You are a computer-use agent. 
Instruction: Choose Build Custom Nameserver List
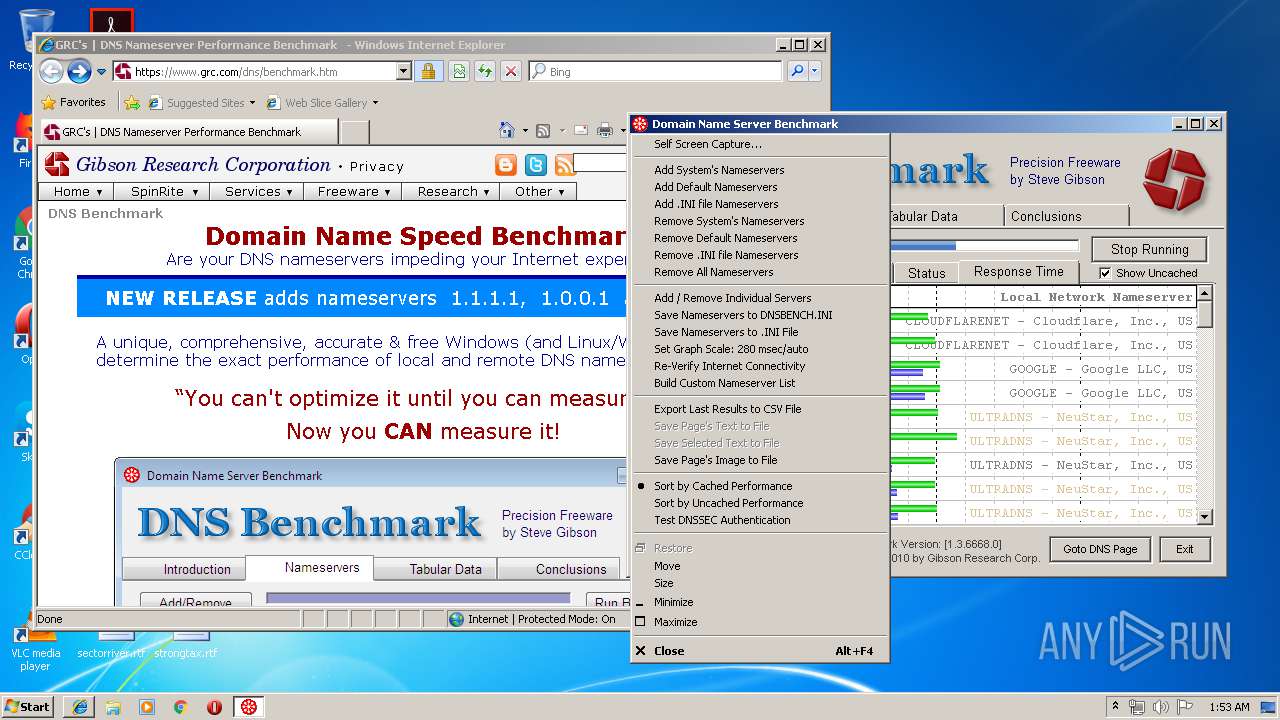pos(724,383)
